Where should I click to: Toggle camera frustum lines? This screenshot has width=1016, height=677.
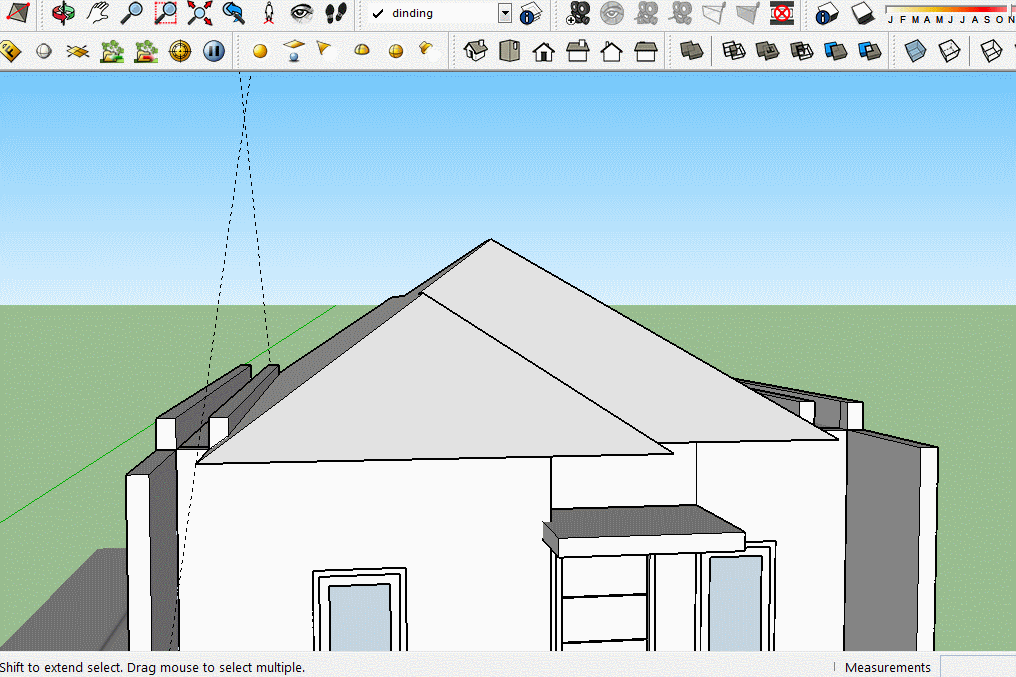point(713,13)
